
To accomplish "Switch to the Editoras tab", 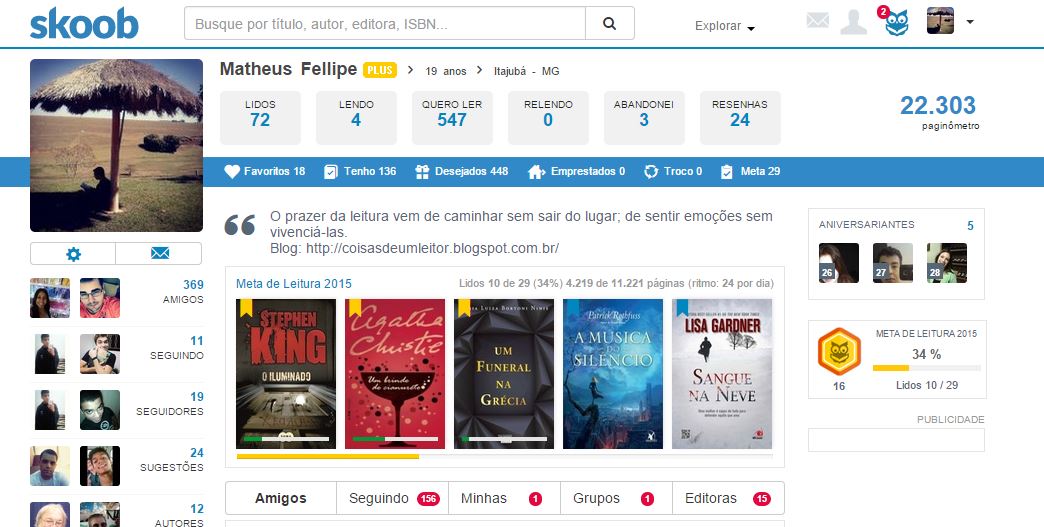I will click(x=728, y=498).
